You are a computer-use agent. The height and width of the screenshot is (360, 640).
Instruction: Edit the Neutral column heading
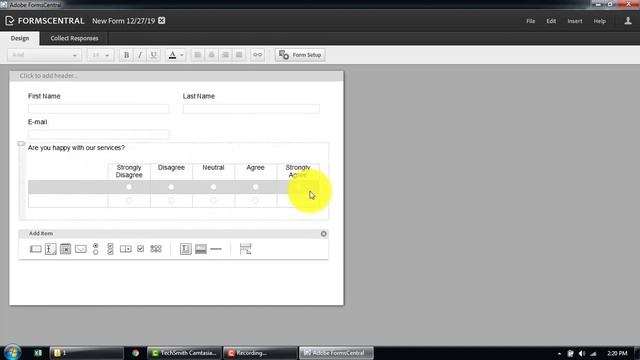213,168
